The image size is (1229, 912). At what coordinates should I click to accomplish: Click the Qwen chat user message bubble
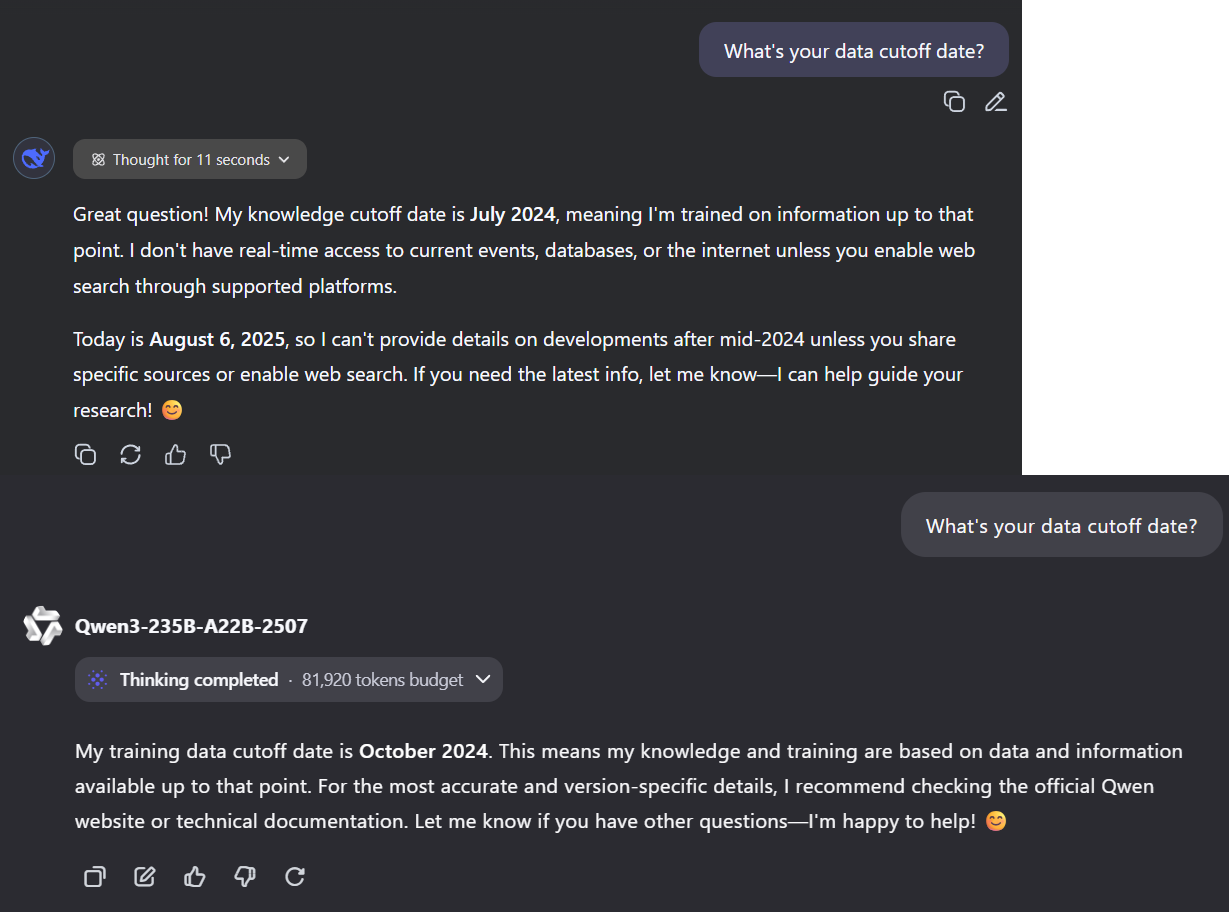coord(1062,525)
